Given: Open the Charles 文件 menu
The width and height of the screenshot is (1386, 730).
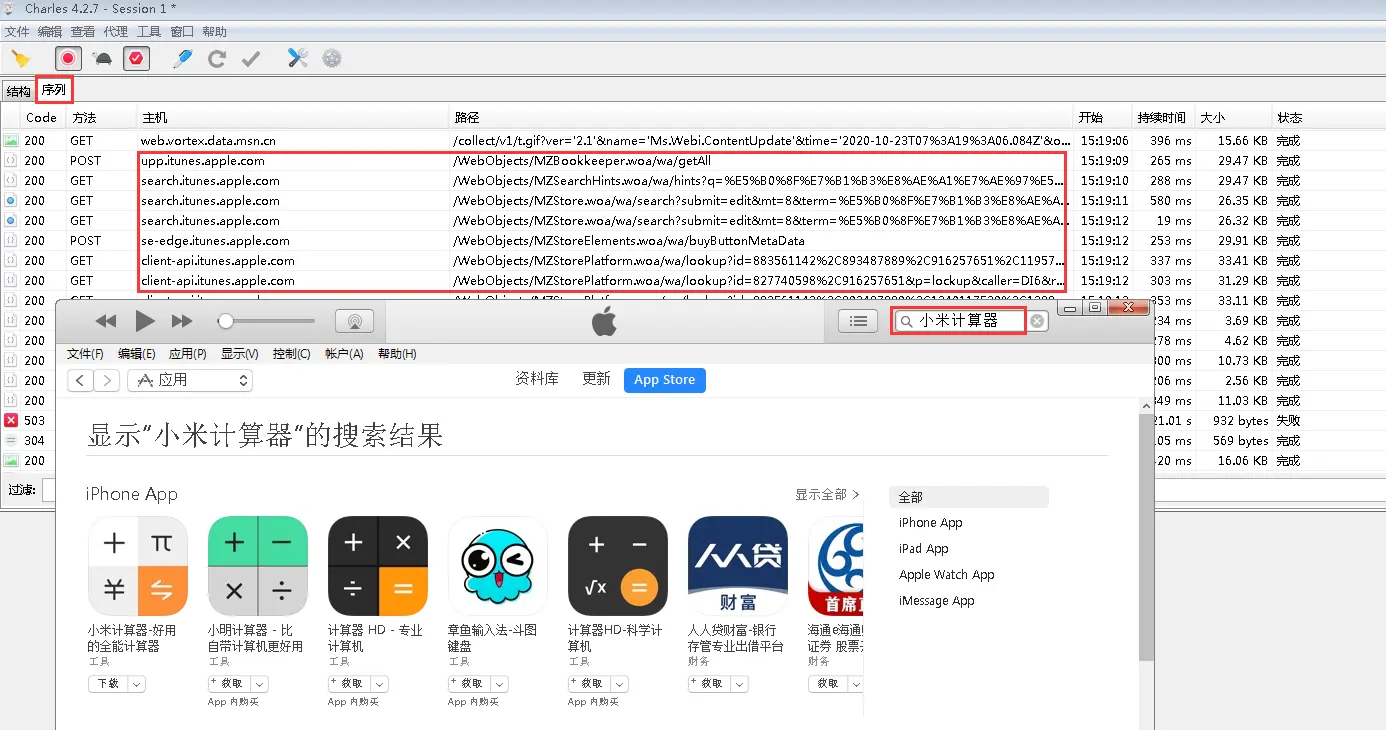Looking at the screenshot, I should (17, 32).
